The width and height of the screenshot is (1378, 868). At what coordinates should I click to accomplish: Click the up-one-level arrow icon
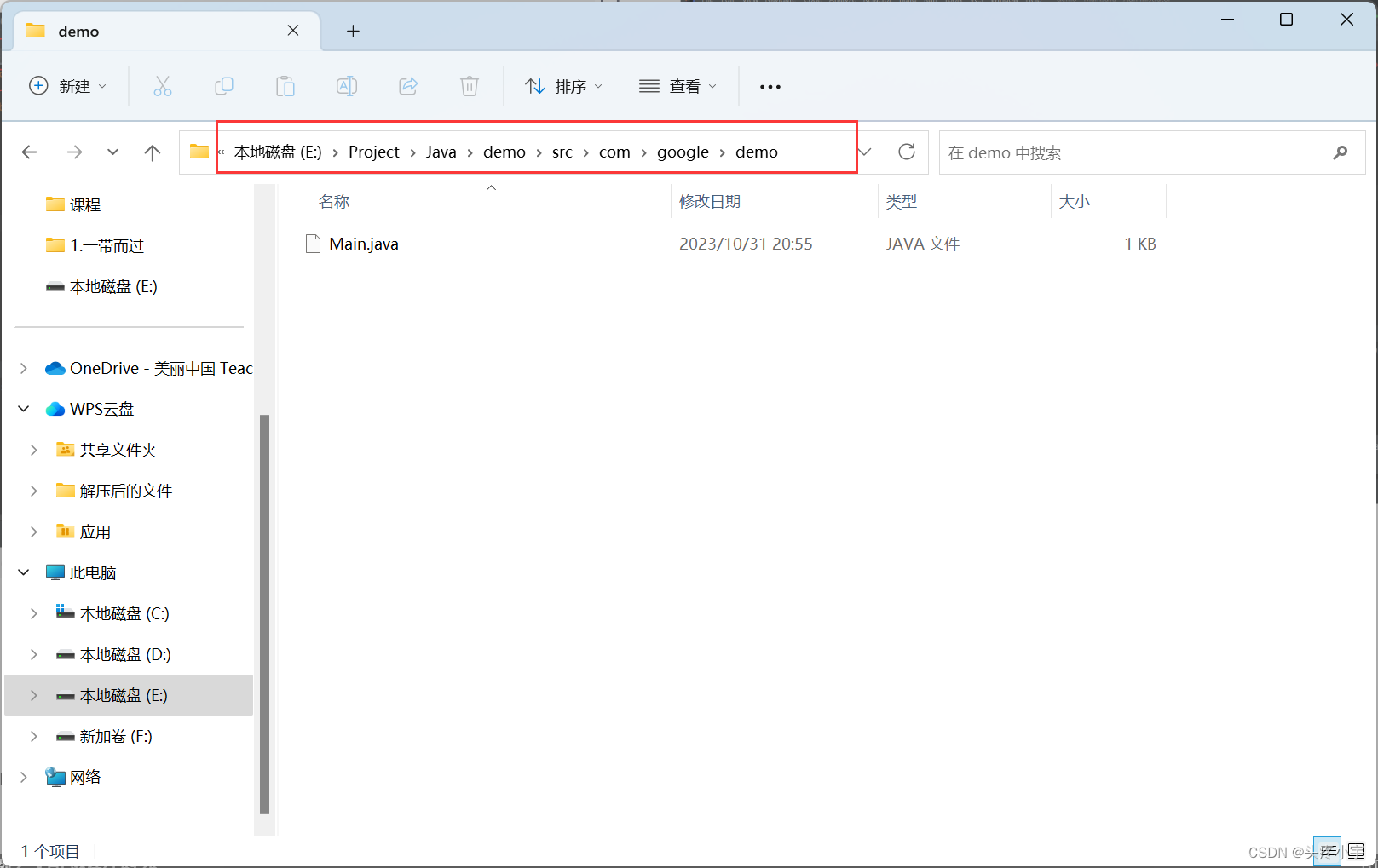[152, 152]
